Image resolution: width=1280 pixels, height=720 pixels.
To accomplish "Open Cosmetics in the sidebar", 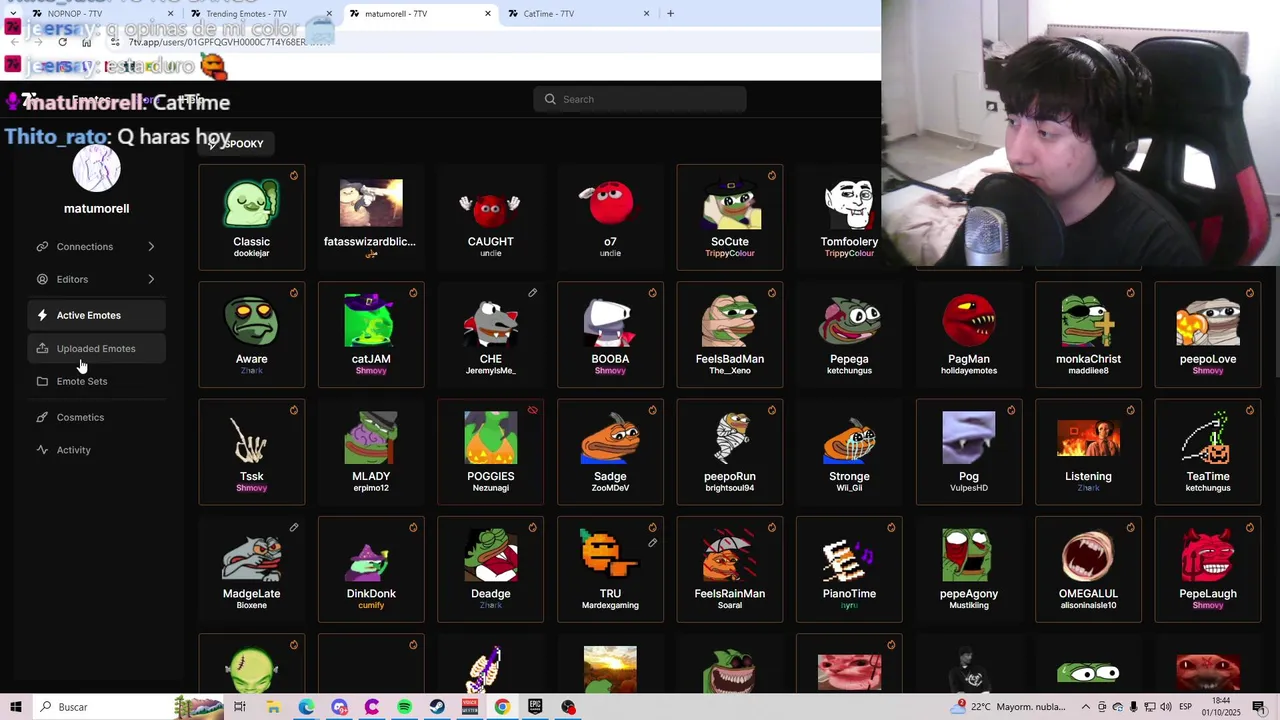I will click(x=96, y=417).
